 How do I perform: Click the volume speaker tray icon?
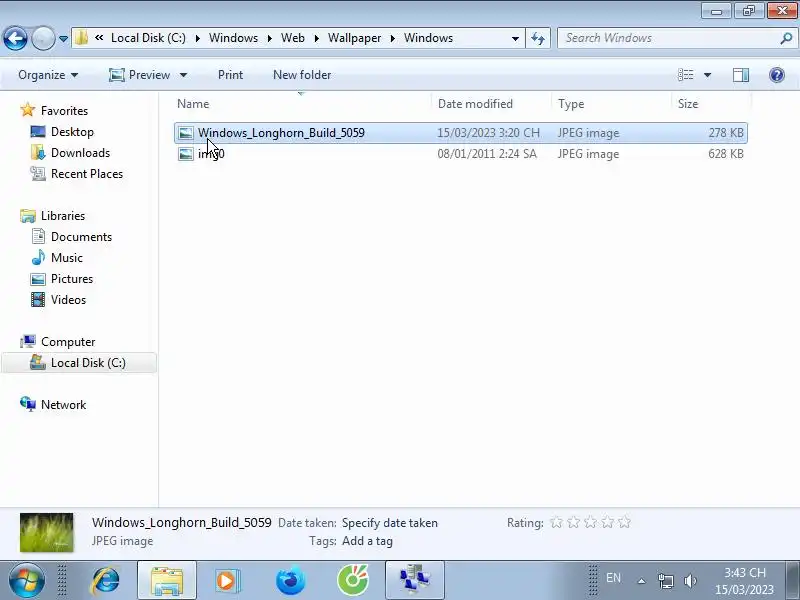tap(690, 581)
